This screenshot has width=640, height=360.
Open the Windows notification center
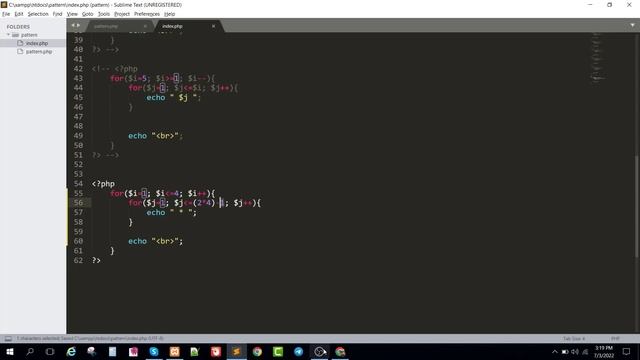coord(626,351)
